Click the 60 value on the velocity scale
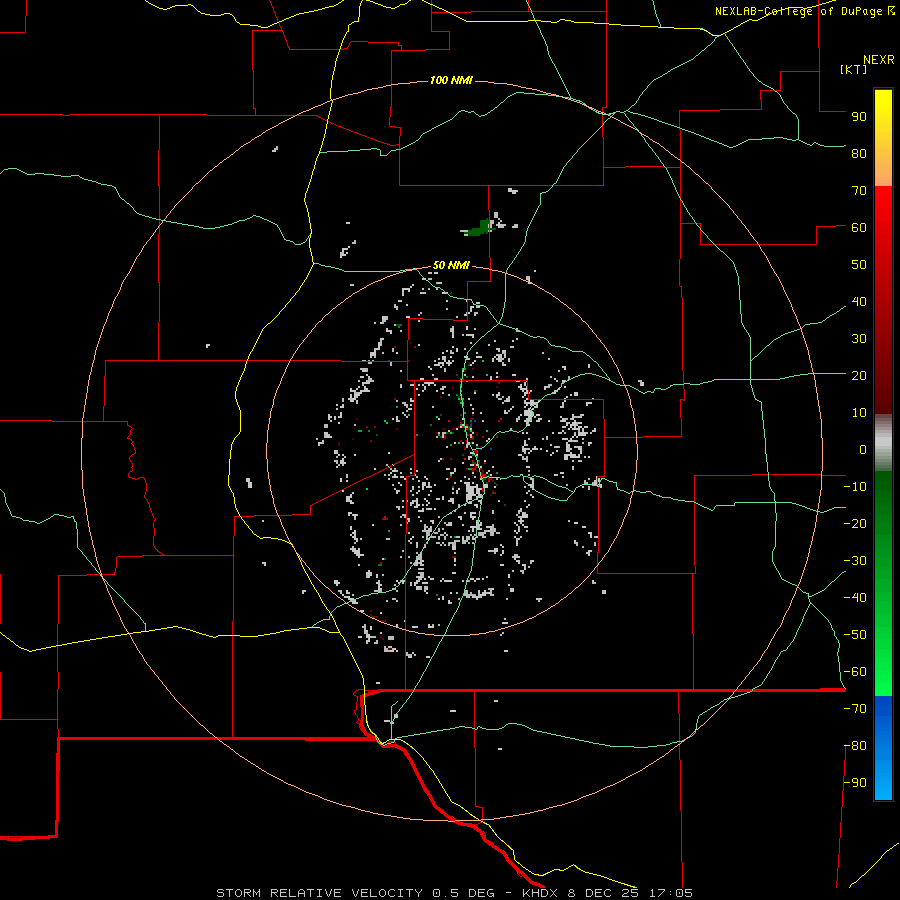This screenshot has width=900, height=900. (x=859, y=227)
